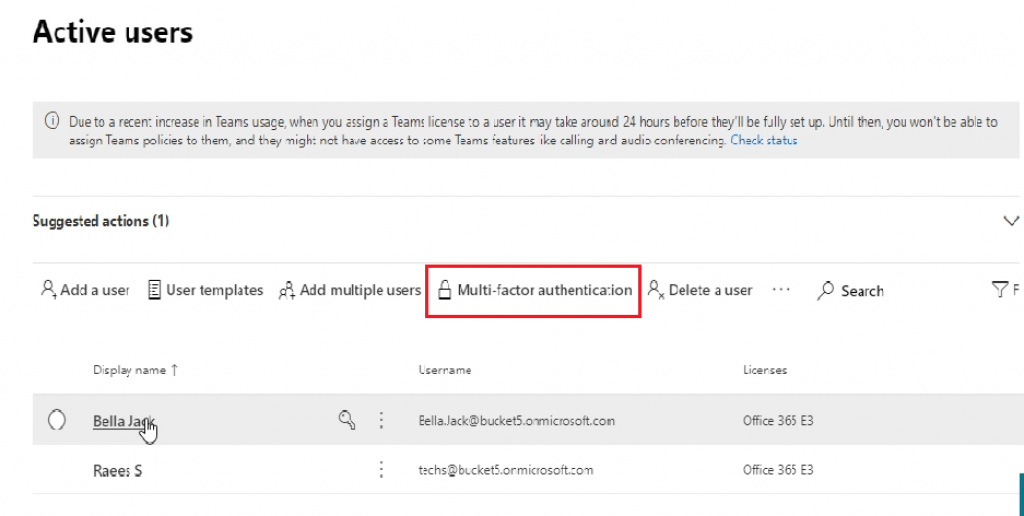
Task: Reset password key icon for Bella Jack
Action: pos(347,419)
